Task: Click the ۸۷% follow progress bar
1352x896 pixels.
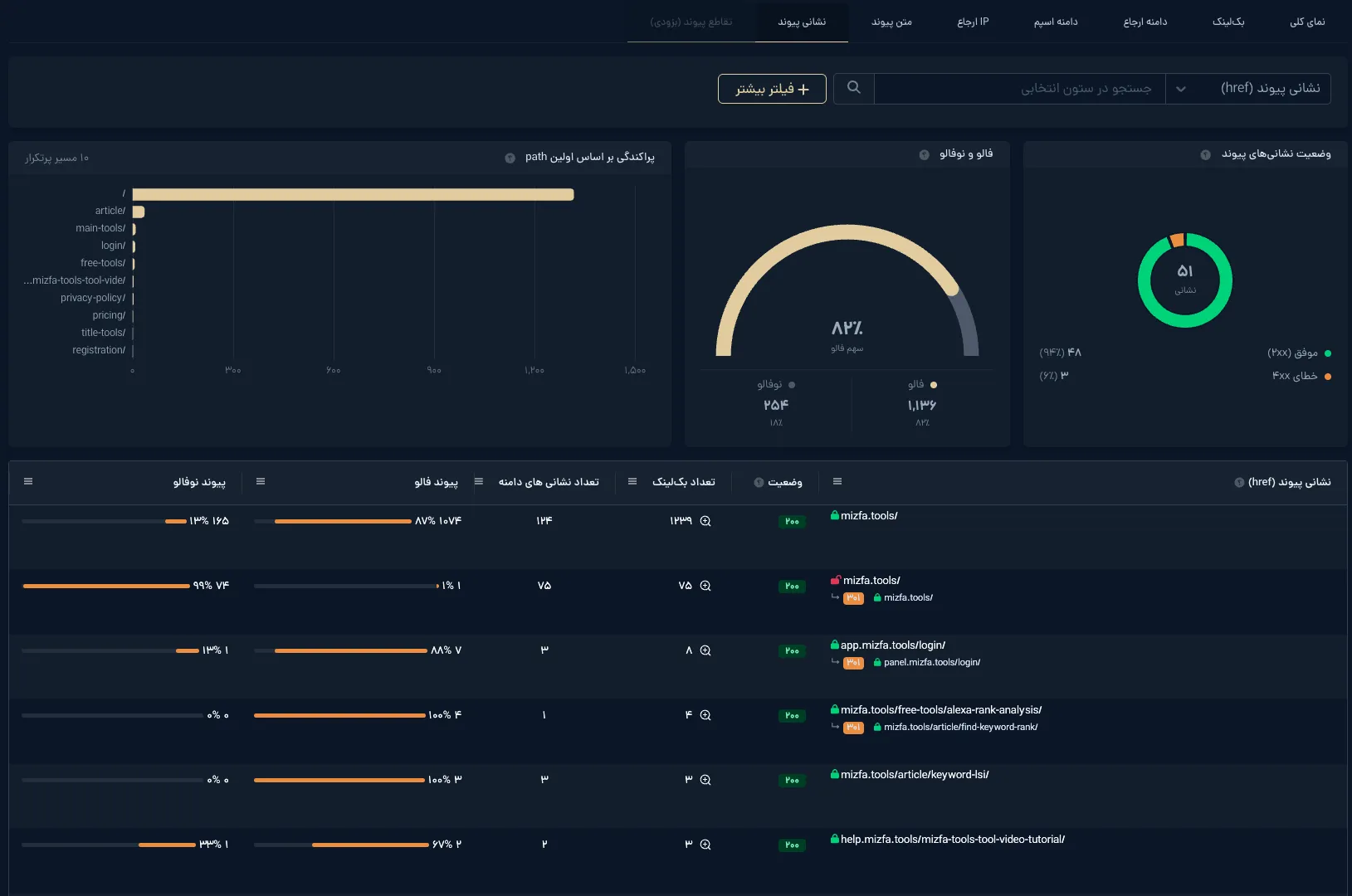Action: point(333,521)
